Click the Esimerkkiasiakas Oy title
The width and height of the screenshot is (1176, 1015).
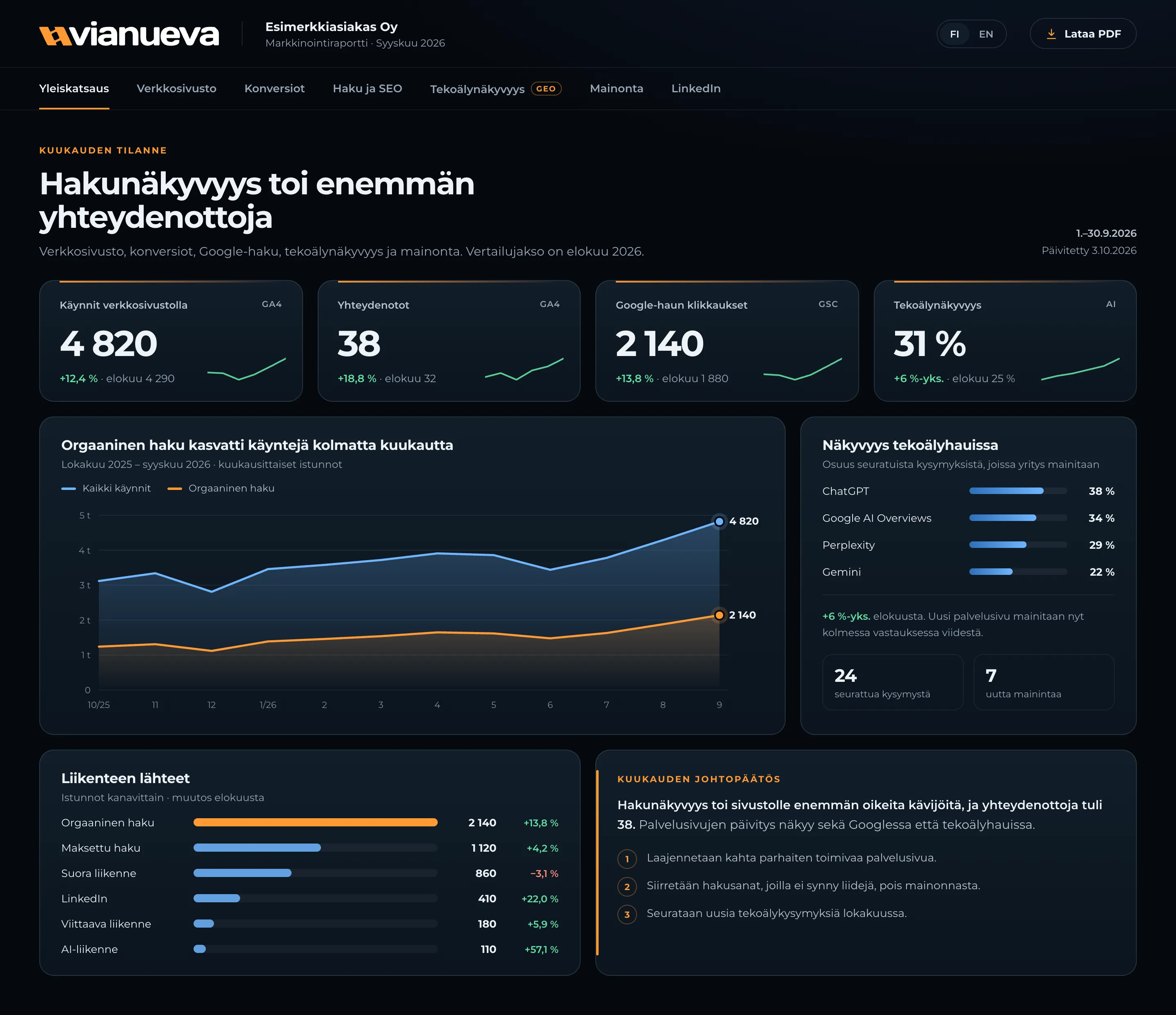click(x=332, y=27)
